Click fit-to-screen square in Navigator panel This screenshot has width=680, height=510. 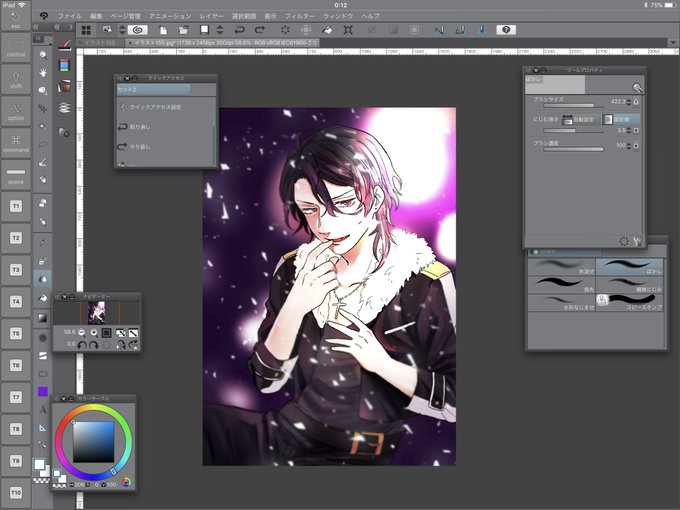click(x=107, y=333)
